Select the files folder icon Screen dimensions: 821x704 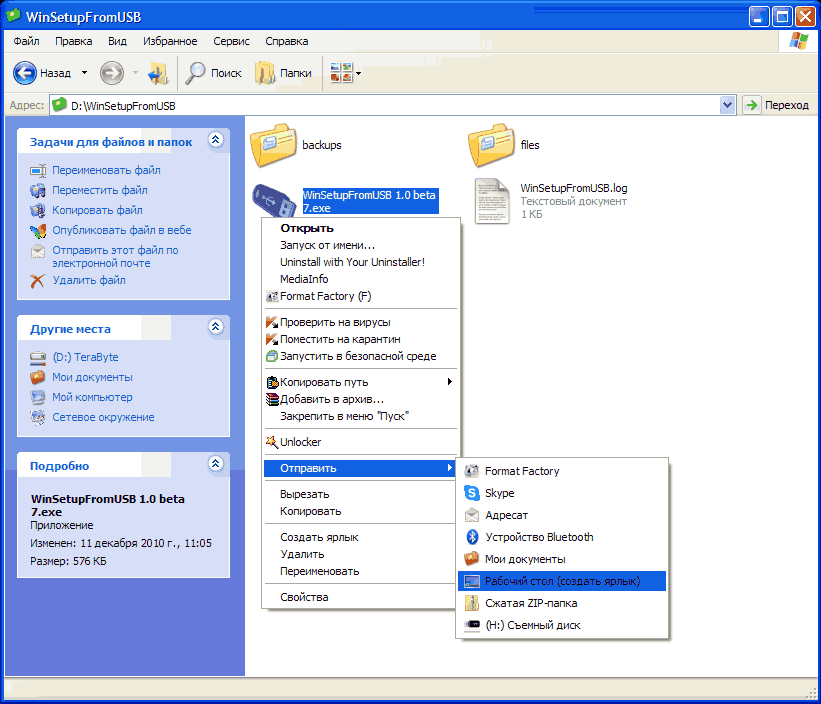point(491,144)
